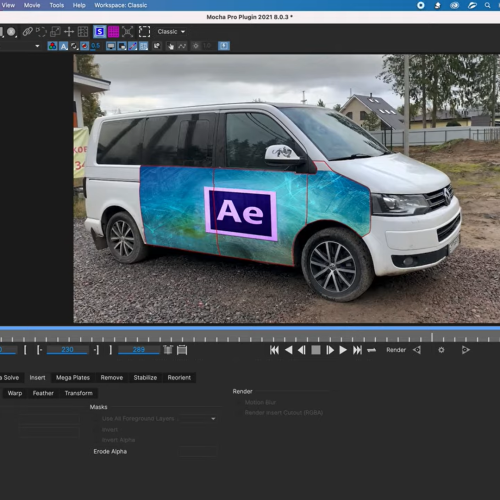Toggle the grid overlay tool icon
Screen dimensions: 500x500
coord(83,32)
